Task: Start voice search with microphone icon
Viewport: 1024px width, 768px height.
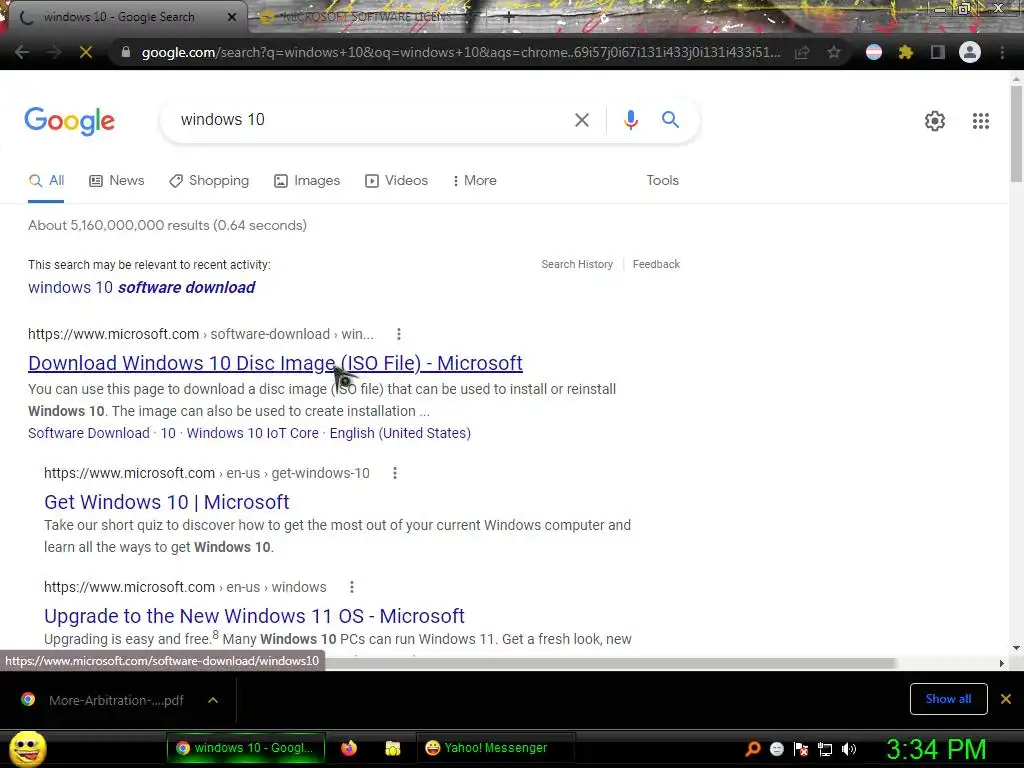Action: tap(630, 120)
